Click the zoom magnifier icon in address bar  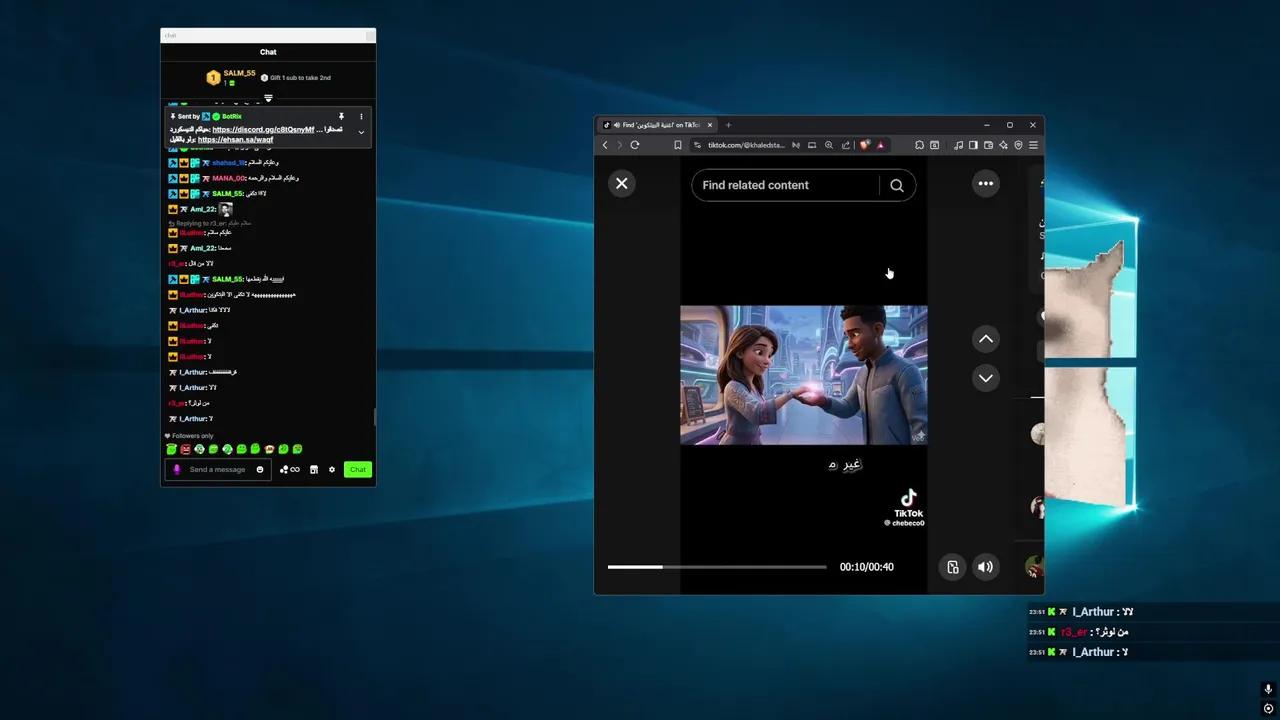click(x=828, y=145)
